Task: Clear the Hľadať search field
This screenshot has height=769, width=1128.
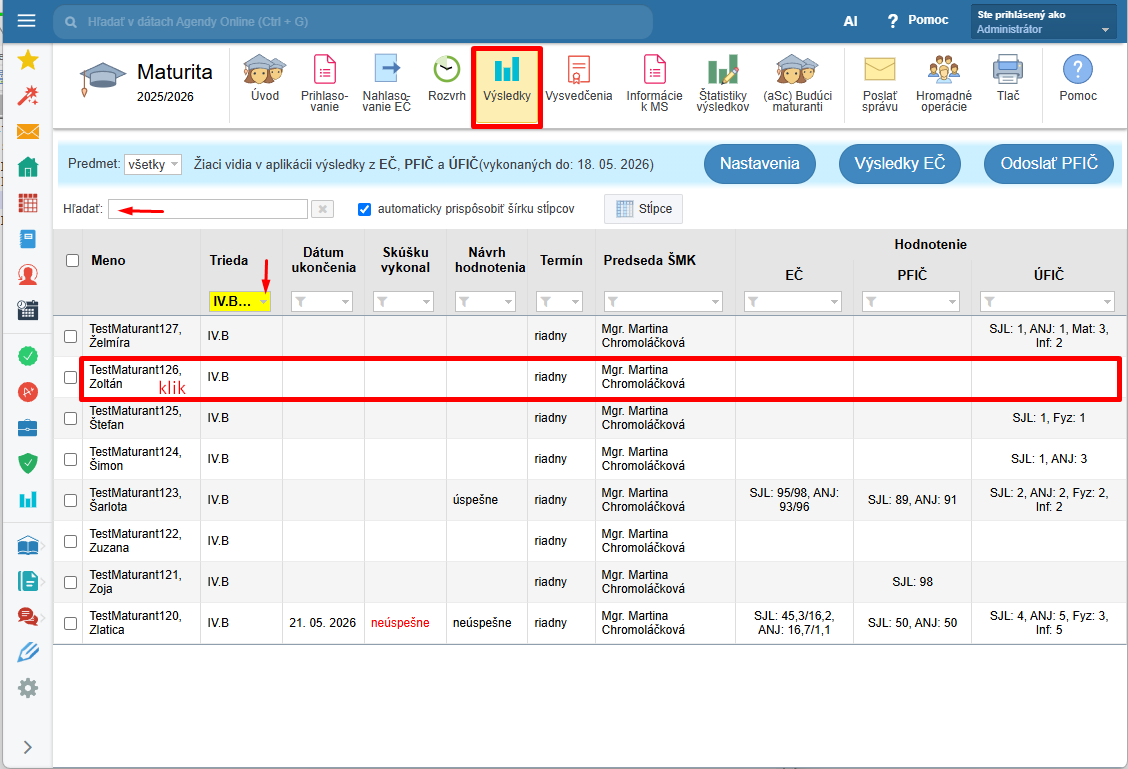Action: pos(322,209)
